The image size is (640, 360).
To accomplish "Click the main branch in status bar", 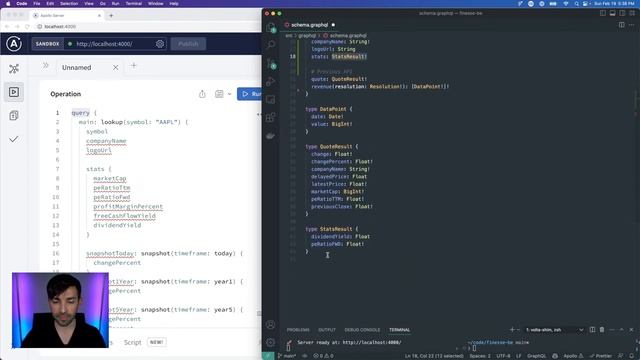I will pyautogui.click(x=287, y=356).
